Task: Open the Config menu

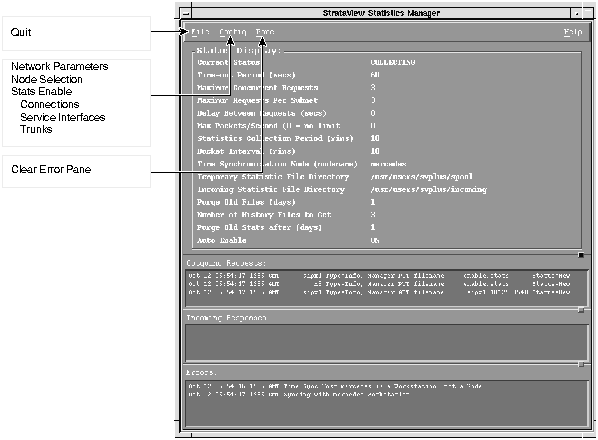Action: (233, 32)
